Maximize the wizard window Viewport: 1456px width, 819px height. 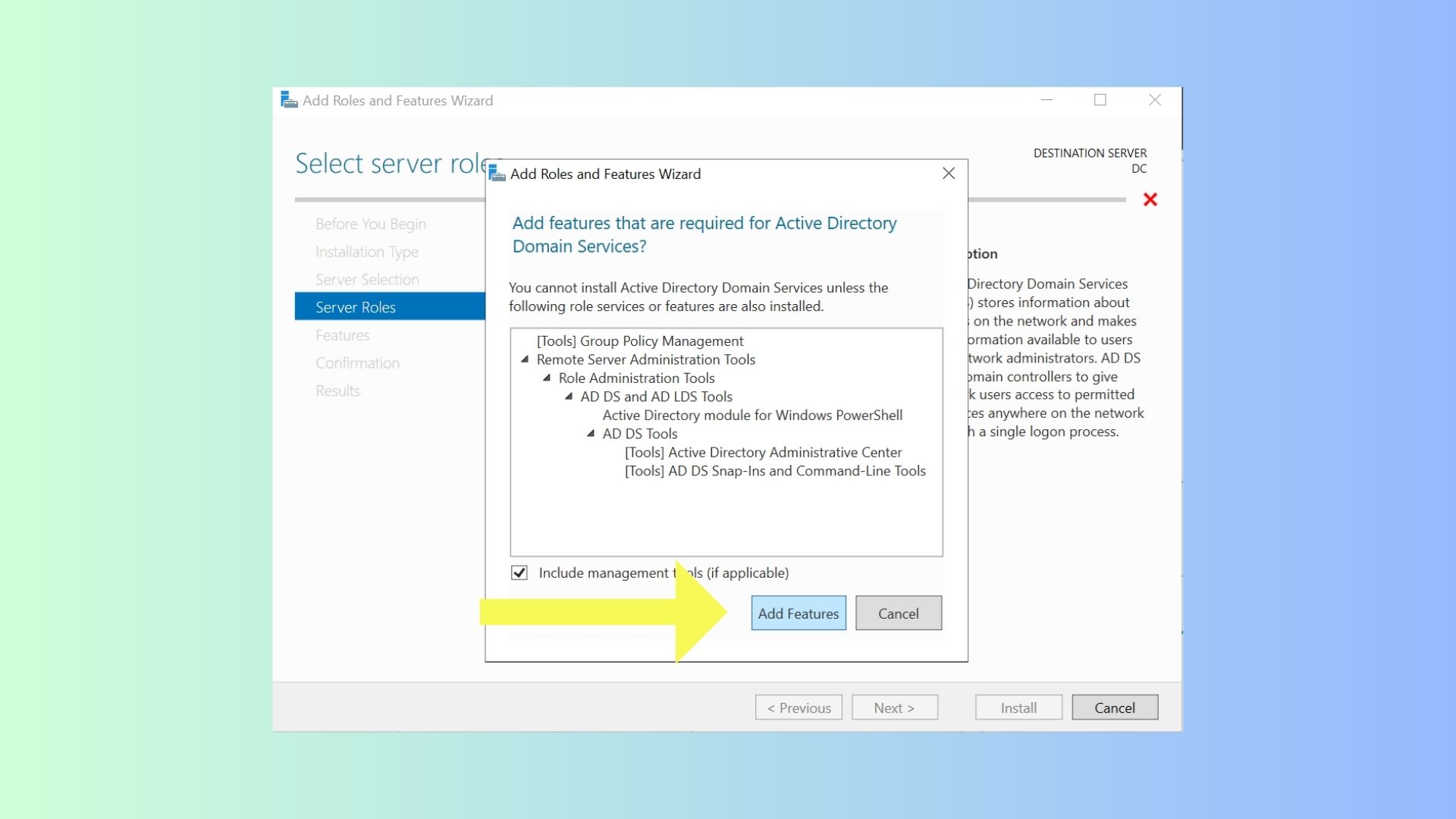[x=1100, y=100]
